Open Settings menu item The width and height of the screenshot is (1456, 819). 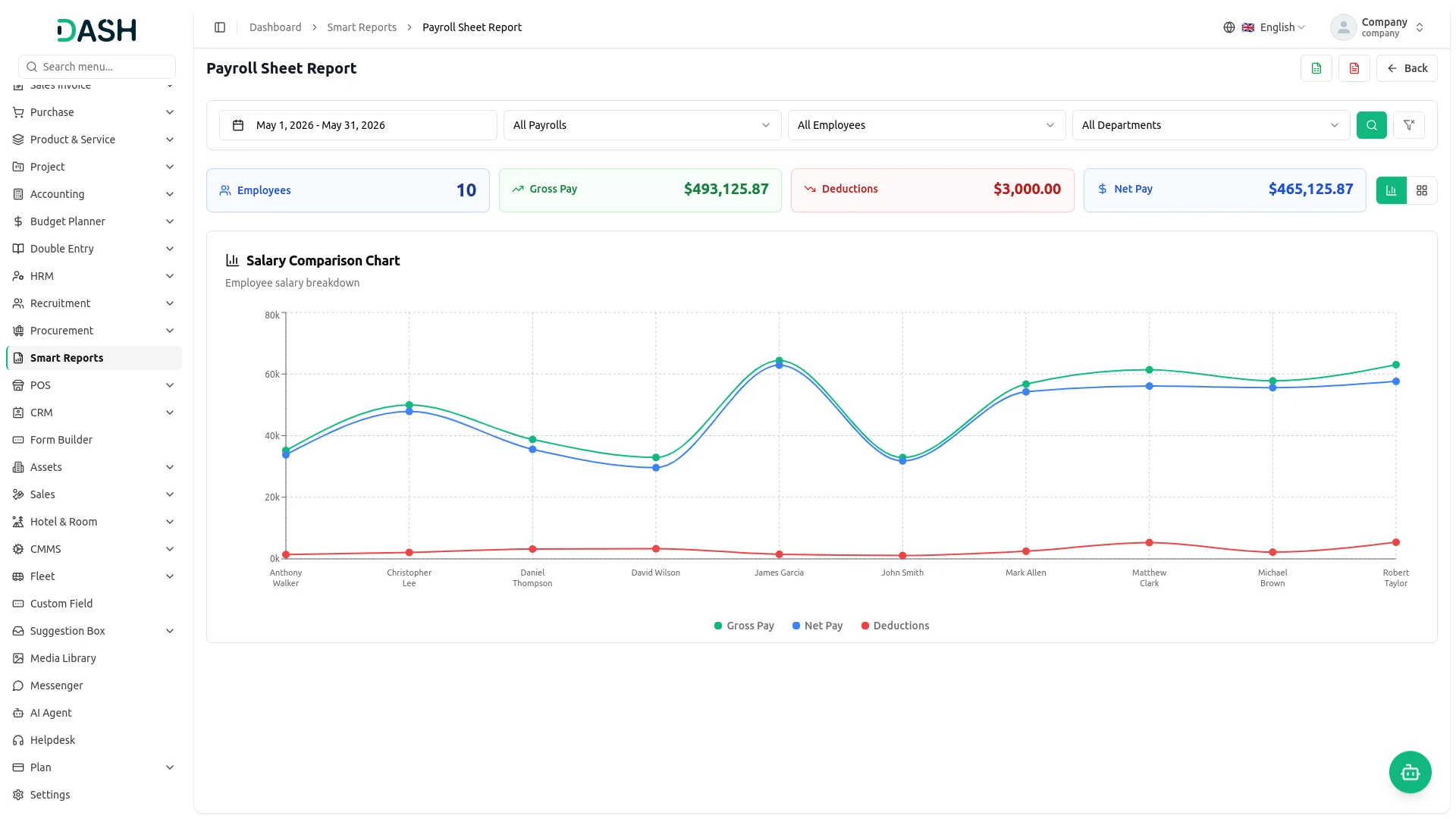pyautogui.click(x=94, y=795)
